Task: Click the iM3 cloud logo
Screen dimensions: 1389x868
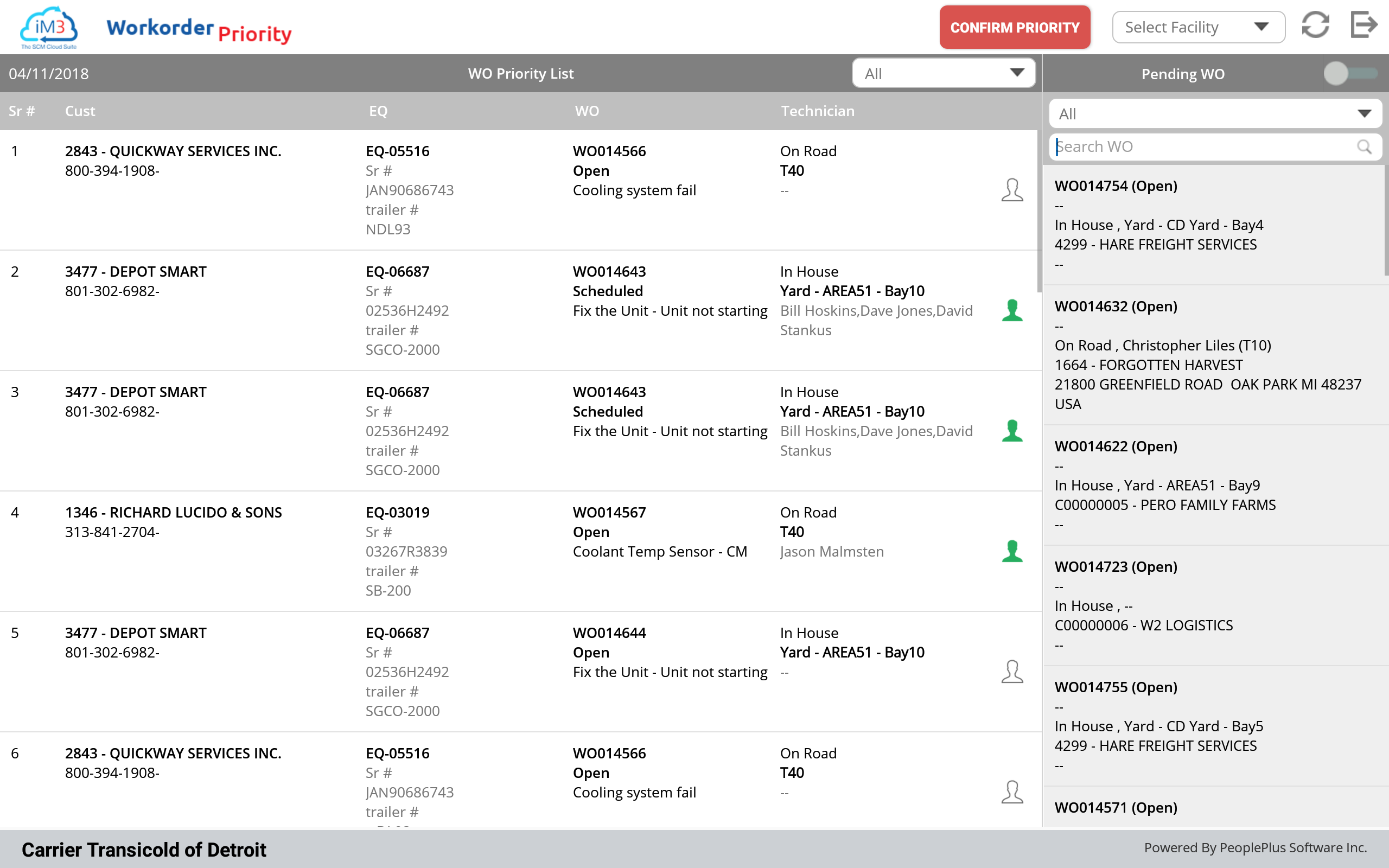Action: [x=49, y=28]
